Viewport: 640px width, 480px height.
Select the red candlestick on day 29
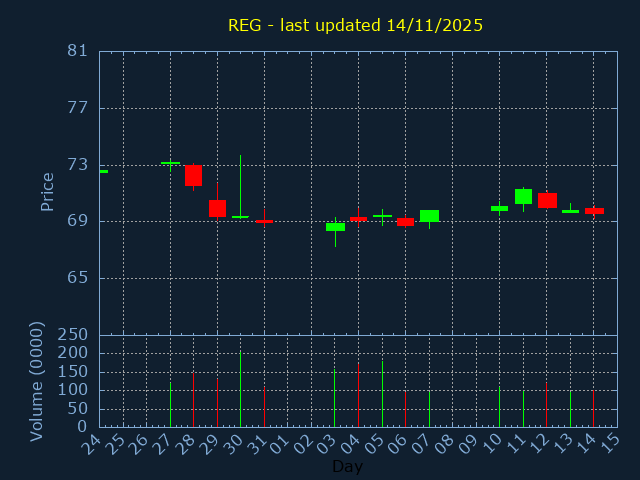click(x=217, y=209)
